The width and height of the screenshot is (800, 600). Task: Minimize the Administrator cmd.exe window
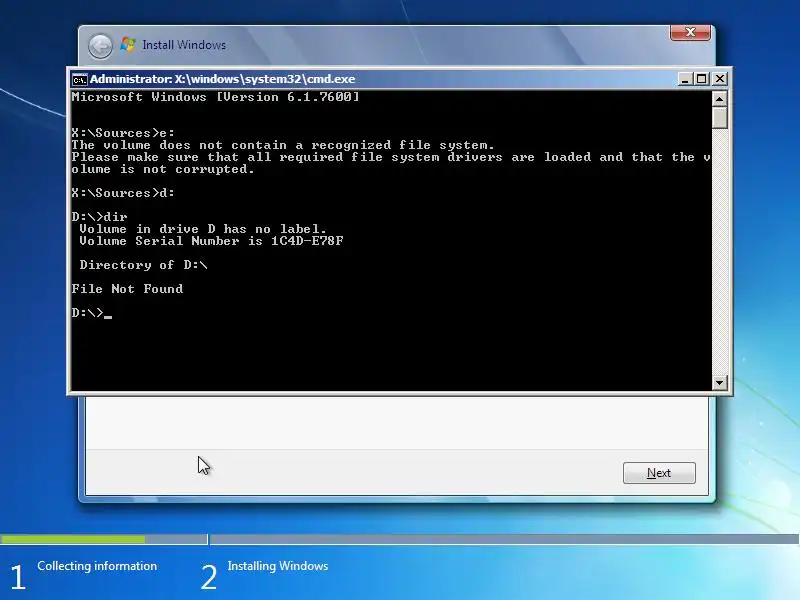[685, 79]
